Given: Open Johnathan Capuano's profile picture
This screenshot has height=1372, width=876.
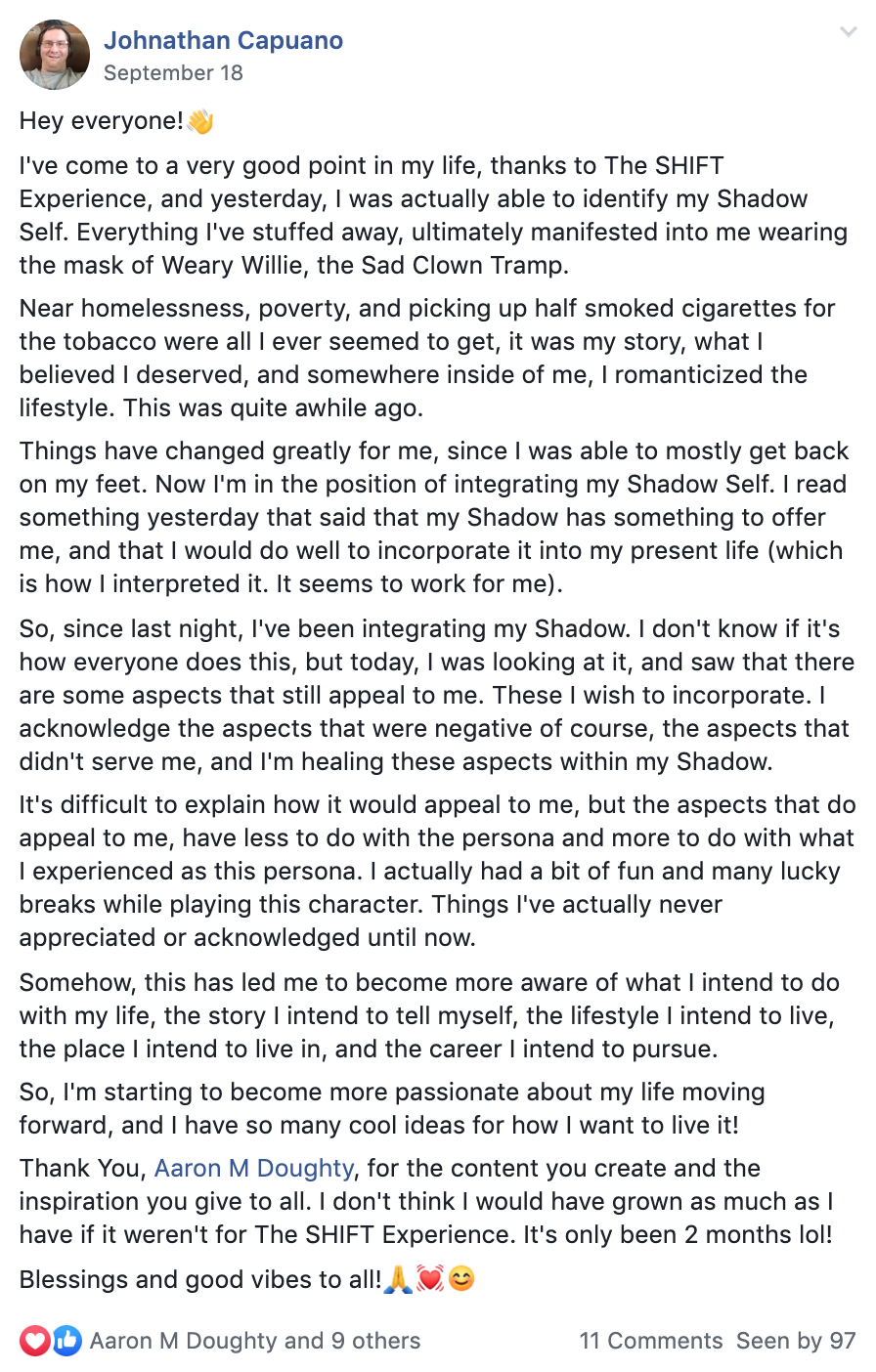Looking at the screenshot, I should 55,55.
